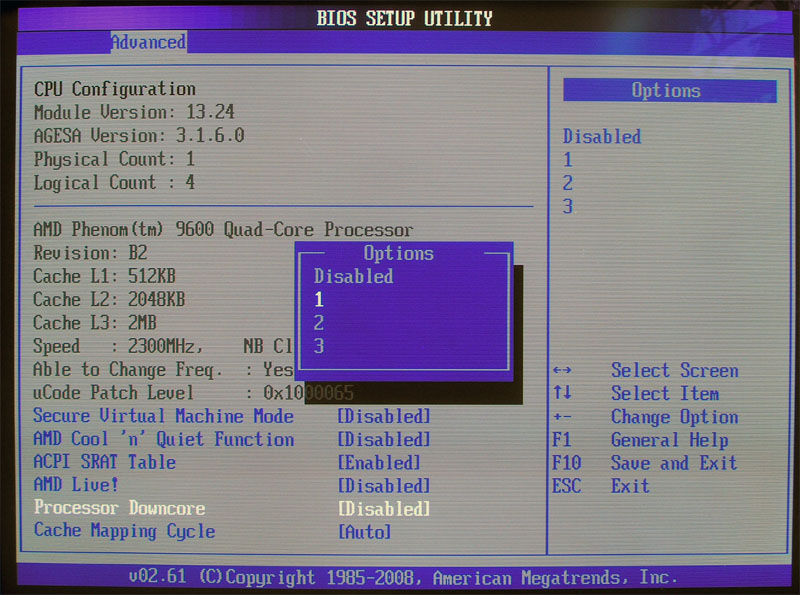Select AMD Cool 'n' Quiet Function setting
This screenshot has width=800, height=595.
click(x=163, y=439)
